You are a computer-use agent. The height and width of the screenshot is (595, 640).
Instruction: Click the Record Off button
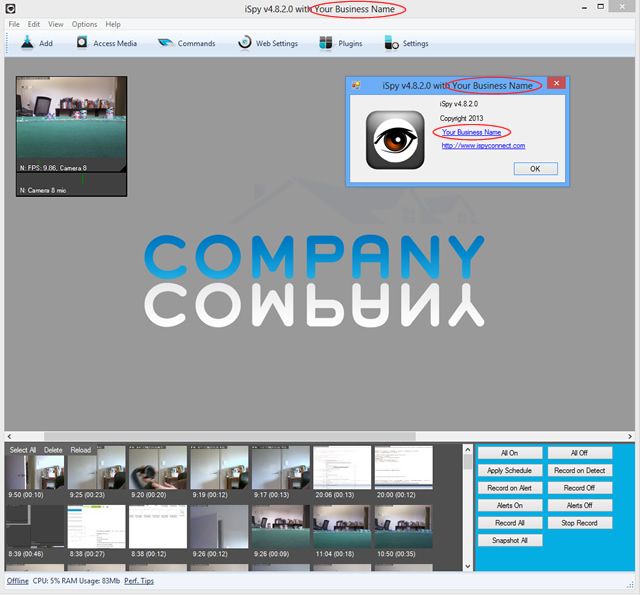pos(580,488)
